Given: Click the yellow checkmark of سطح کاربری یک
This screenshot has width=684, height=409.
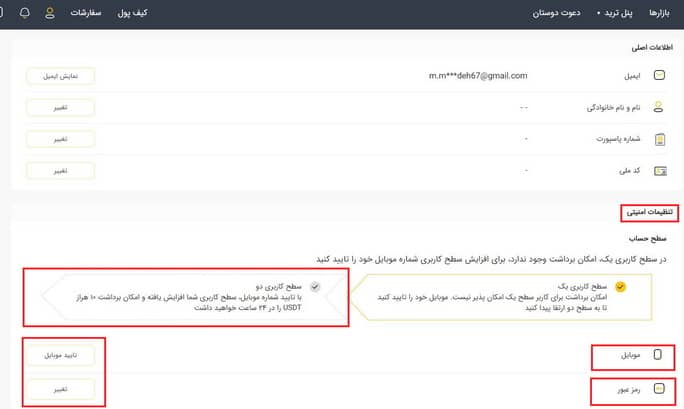Looking at the screenshot, I should pos(620,286).
